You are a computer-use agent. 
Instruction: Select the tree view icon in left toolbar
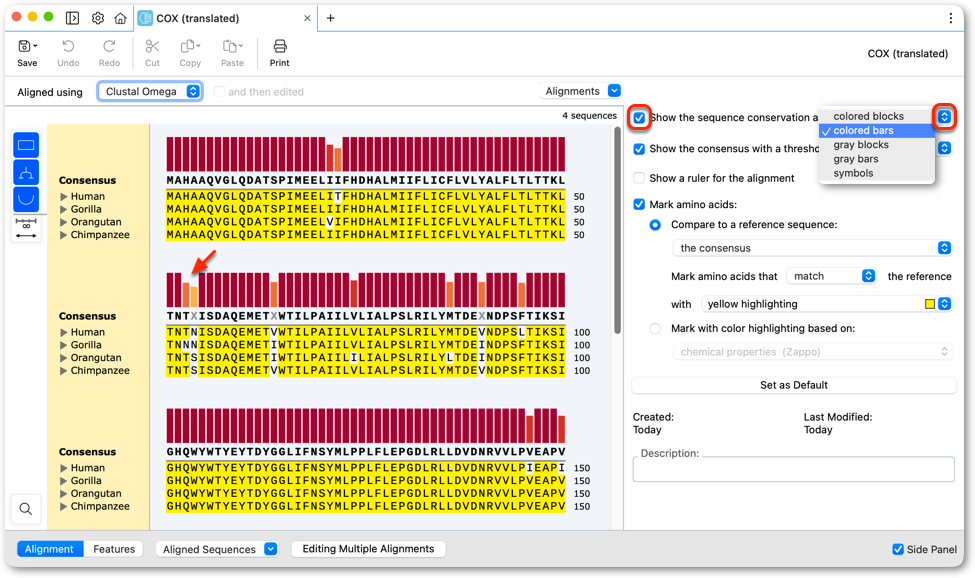click(x=26, y=172)
